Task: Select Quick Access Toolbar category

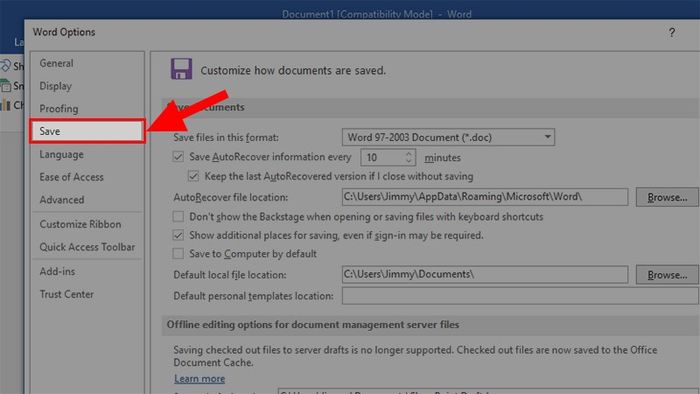Action: click(x=87, y=247)
